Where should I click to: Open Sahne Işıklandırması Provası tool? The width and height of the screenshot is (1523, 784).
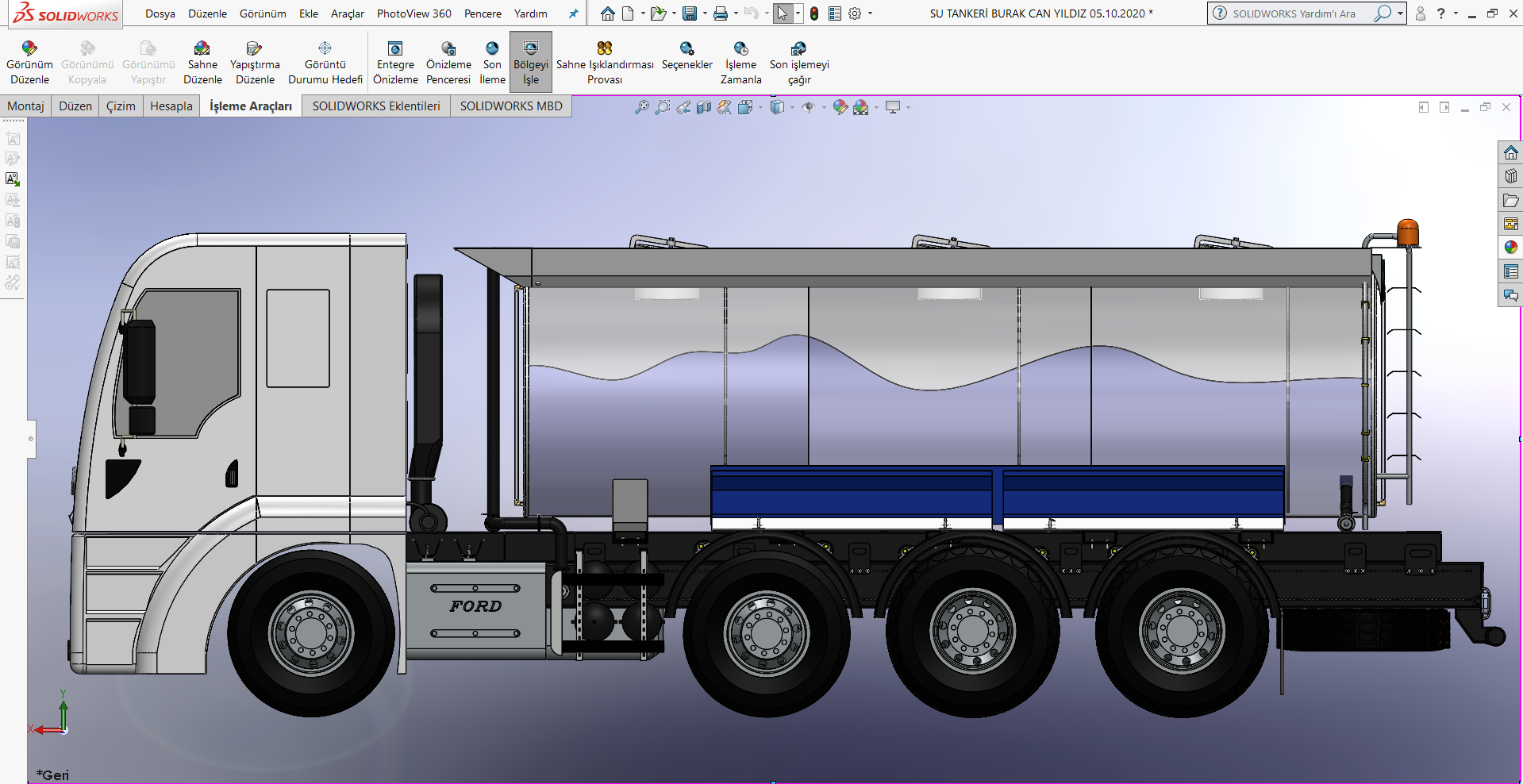pos(605,63)
